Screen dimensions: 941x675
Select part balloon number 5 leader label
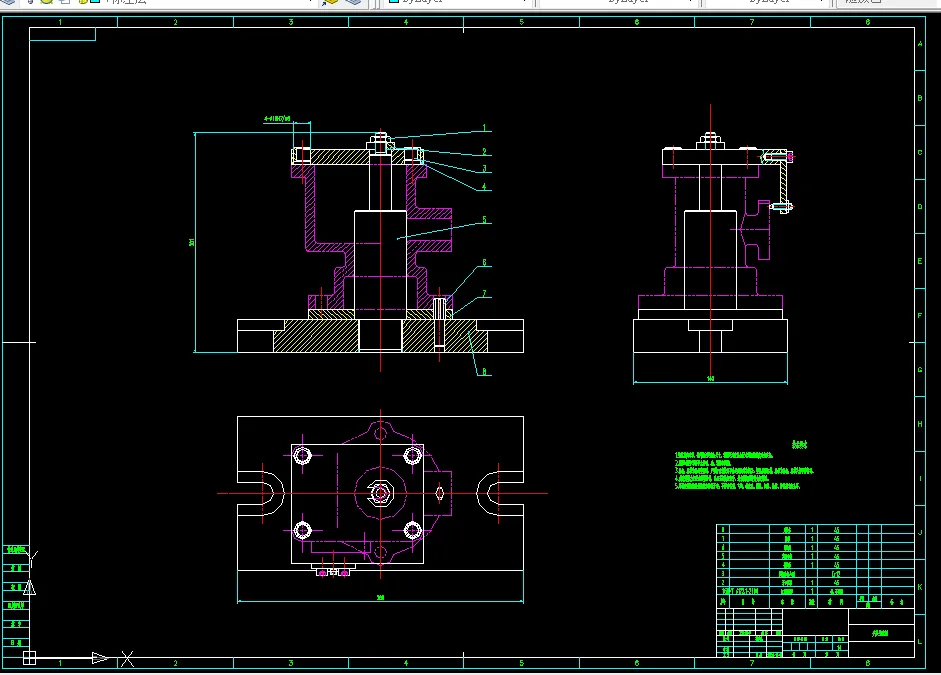click(484, 220)
